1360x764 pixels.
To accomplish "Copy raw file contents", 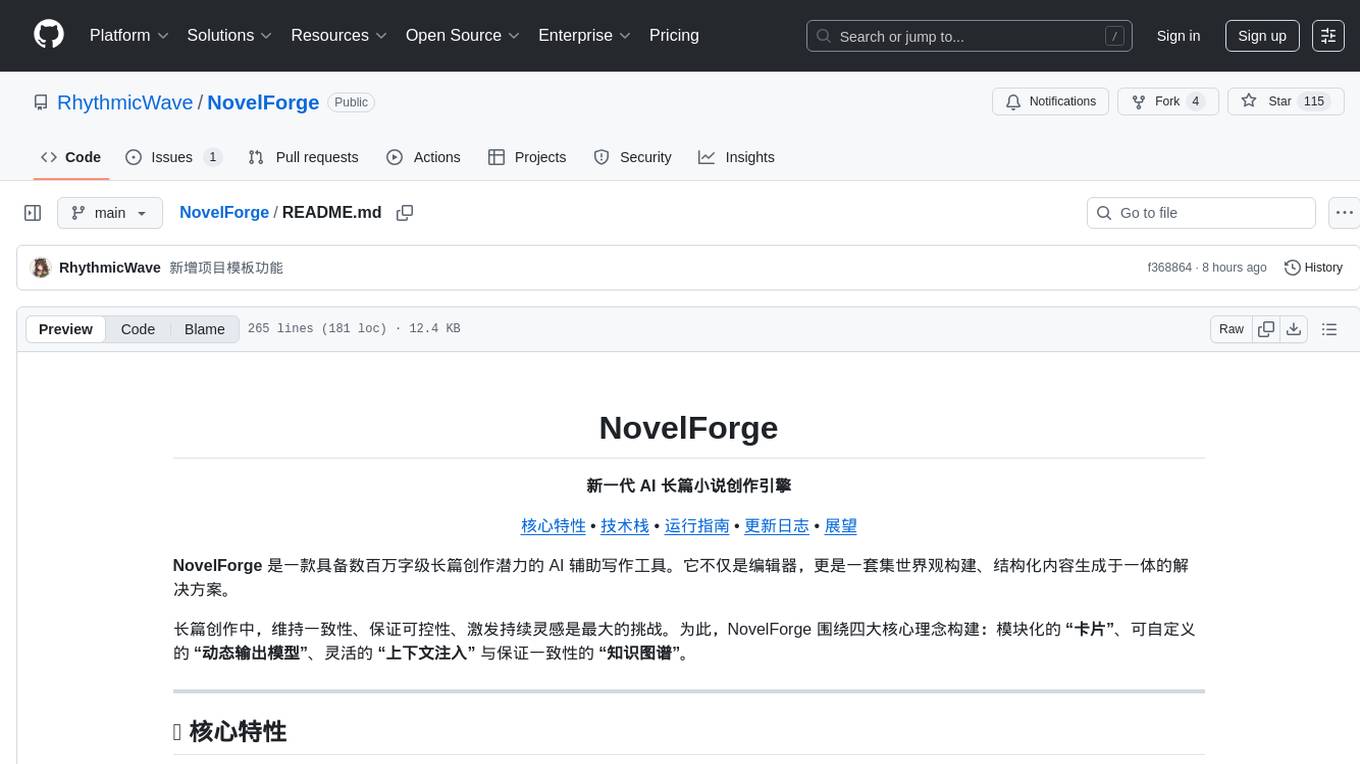I will click(1267, 329).
